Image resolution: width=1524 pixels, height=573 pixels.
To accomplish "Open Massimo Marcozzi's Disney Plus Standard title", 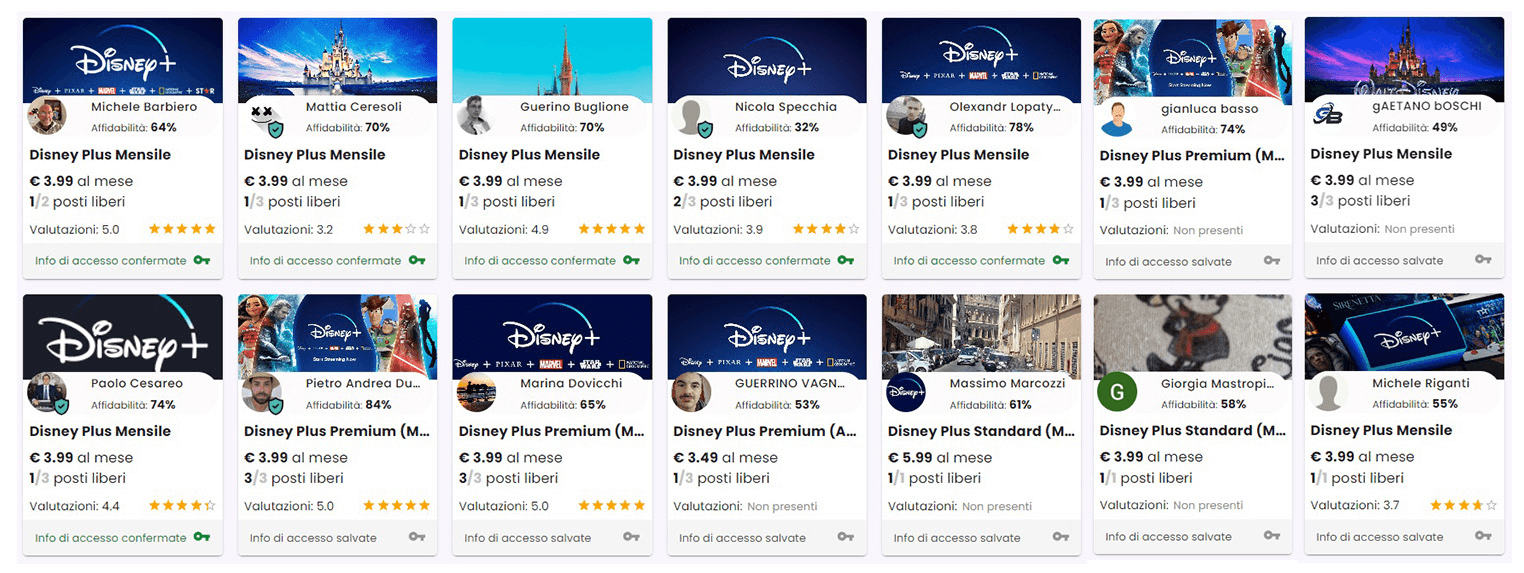I will 981,431.
